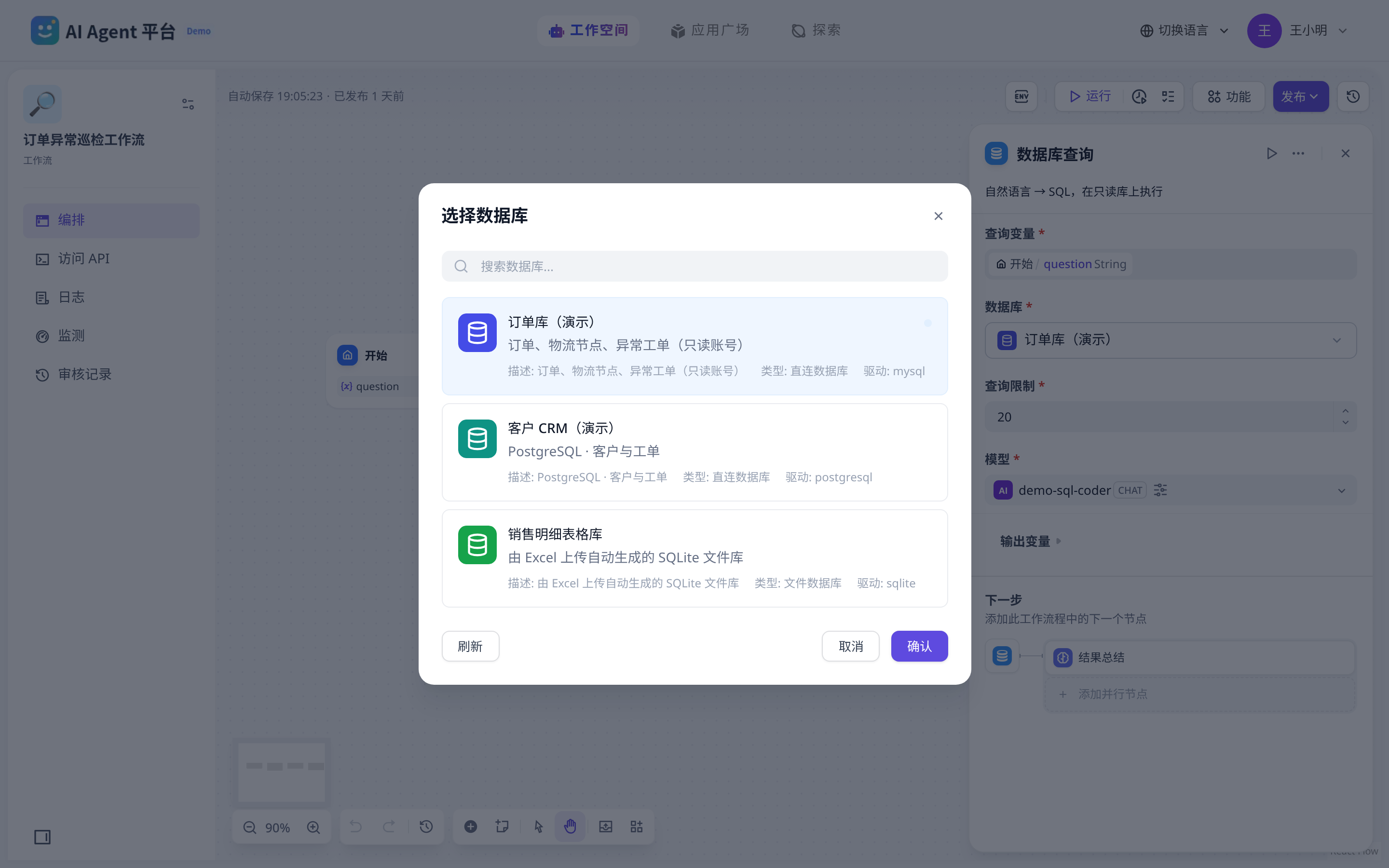The image size is (1389, 868).
Task: Close the 选择数据库 dialog
Action: click(x=938, y=216)
